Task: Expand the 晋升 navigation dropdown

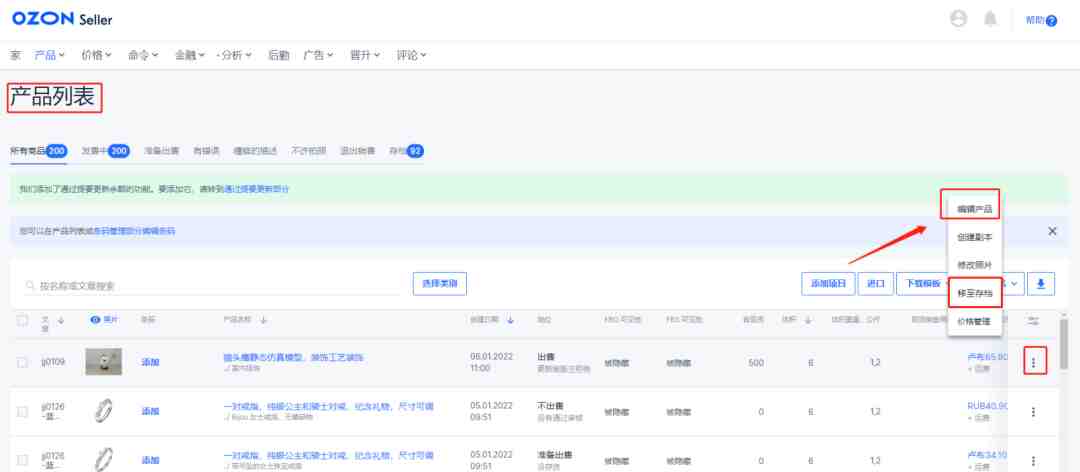Action: point(365,55)
